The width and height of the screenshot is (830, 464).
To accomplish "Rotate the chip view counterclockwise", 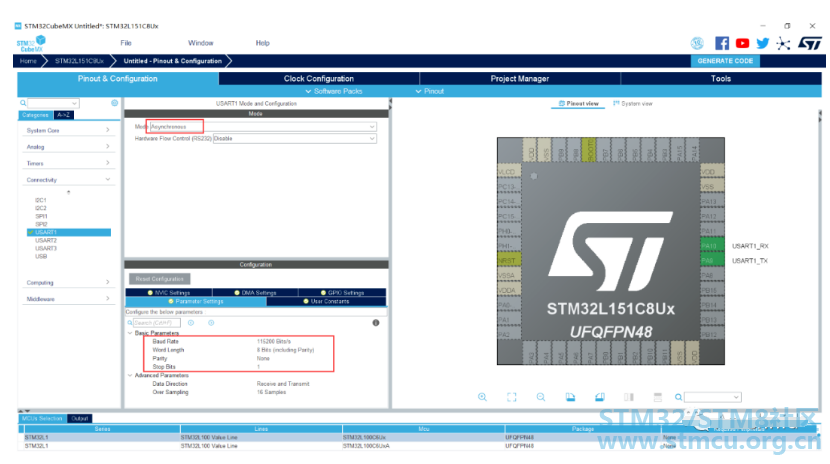I will click(599, 397).
